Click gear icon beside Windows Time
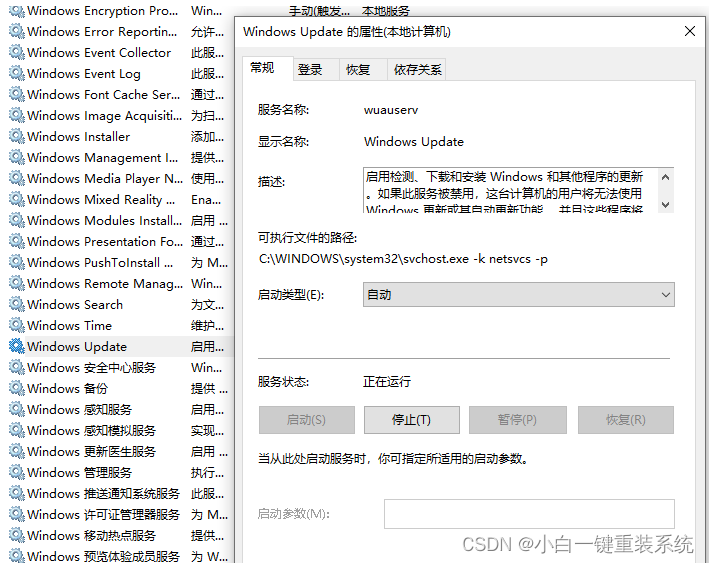709x563 pixels. tap(17, 325)
